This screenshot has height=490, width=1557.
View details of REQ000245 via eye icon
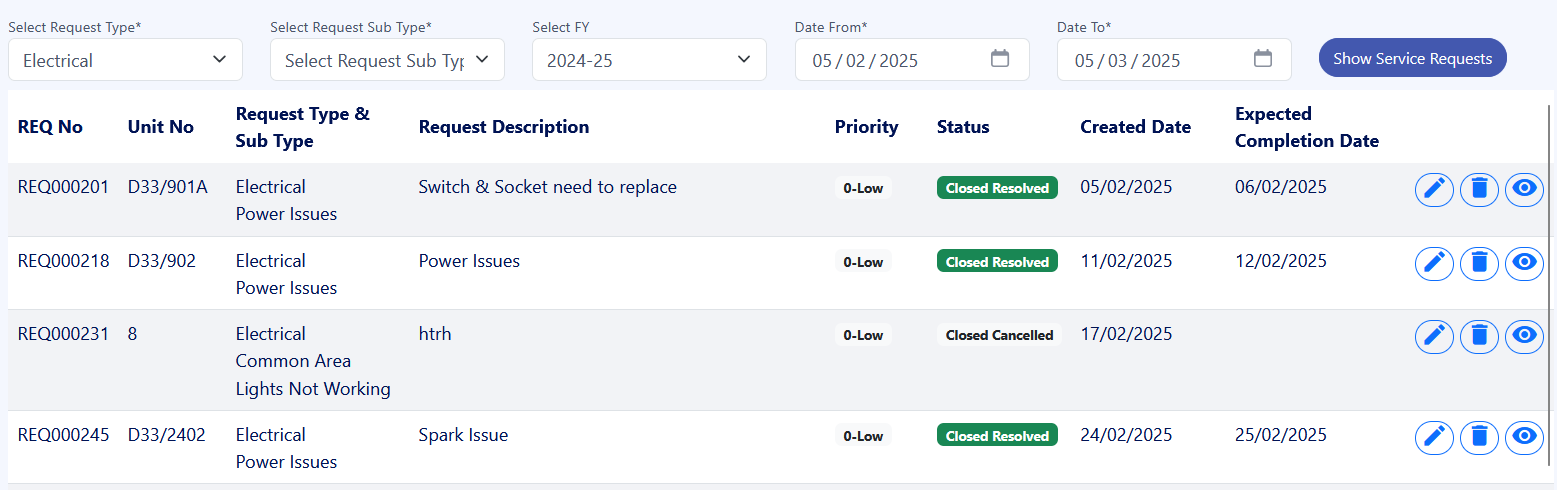click(1524, 437)
